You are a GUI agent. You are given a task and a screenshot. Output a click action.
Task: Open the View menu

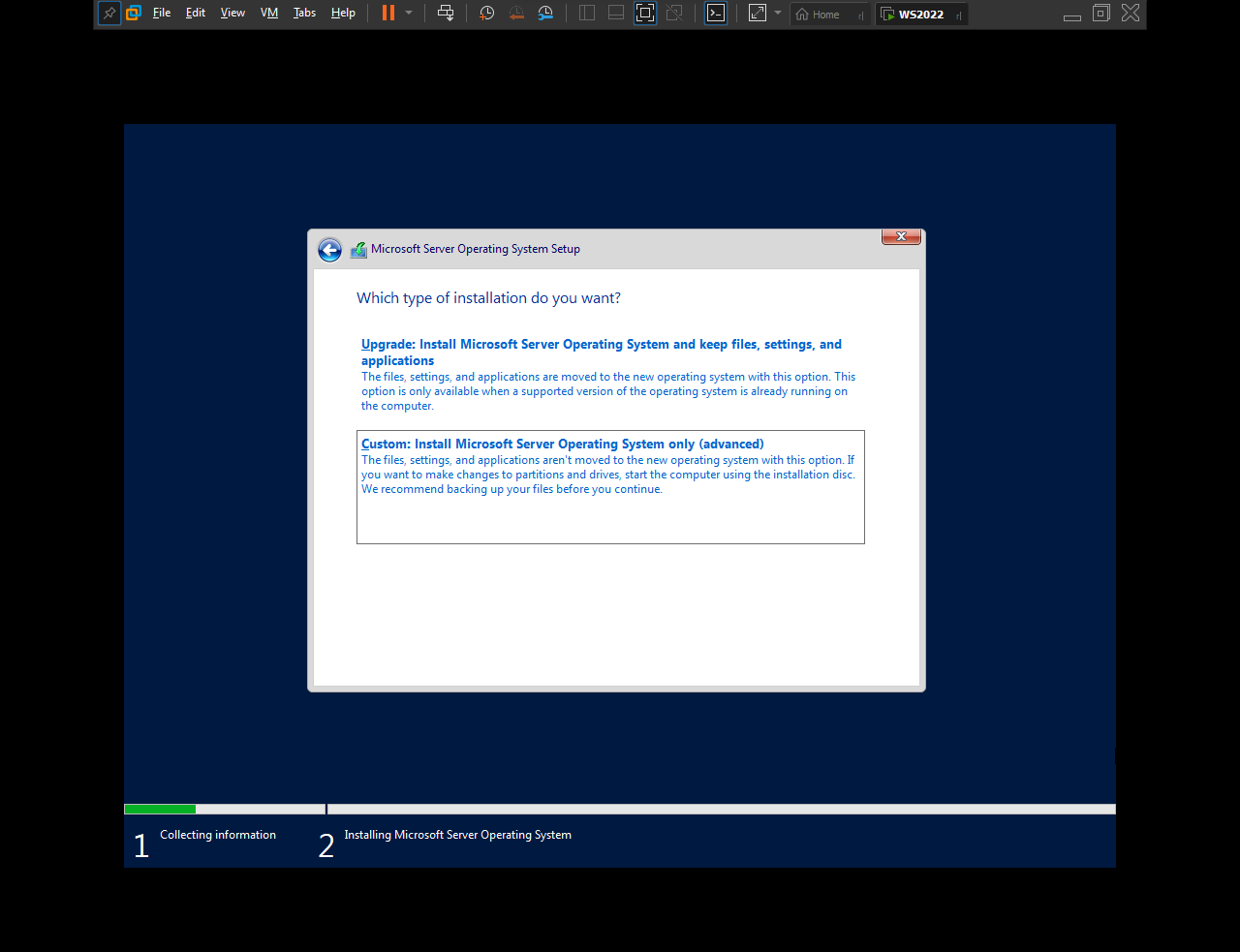(x=232, y=14)
